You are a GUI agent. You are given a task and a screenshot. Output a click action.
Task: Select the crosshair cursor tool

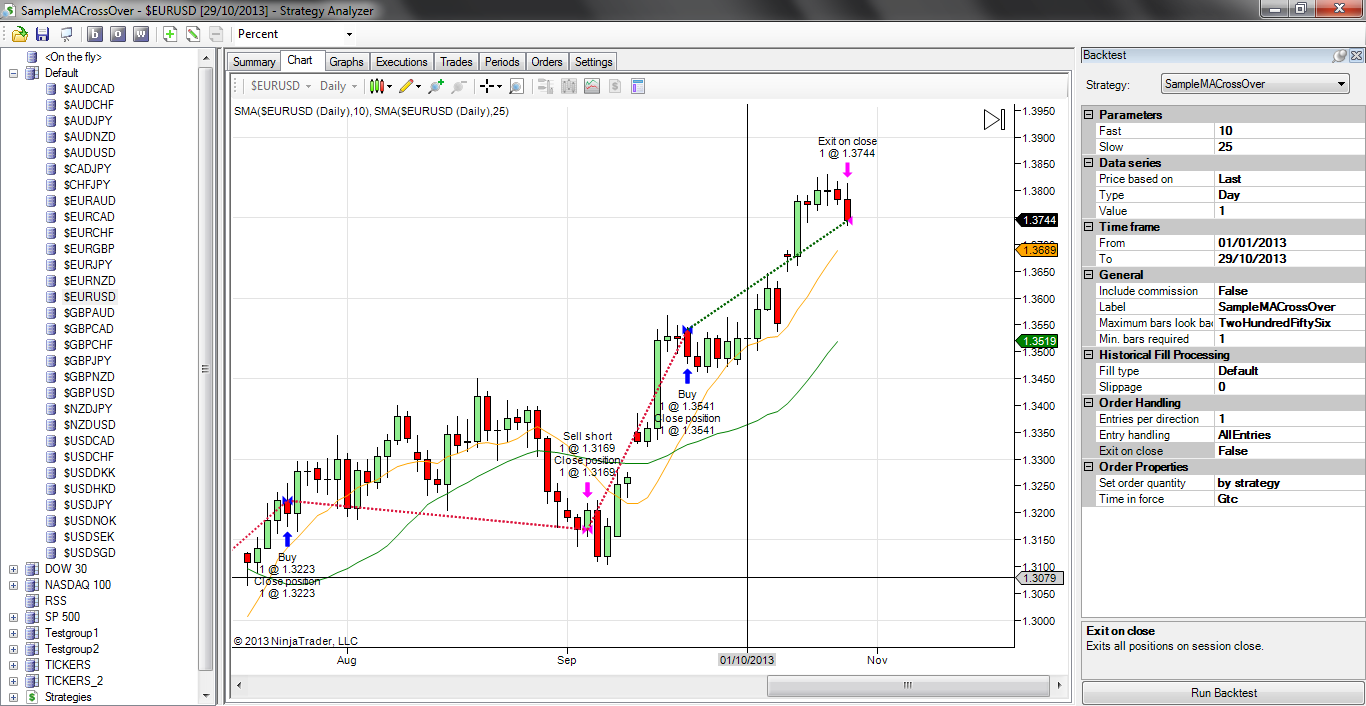[x=491, y=87]
